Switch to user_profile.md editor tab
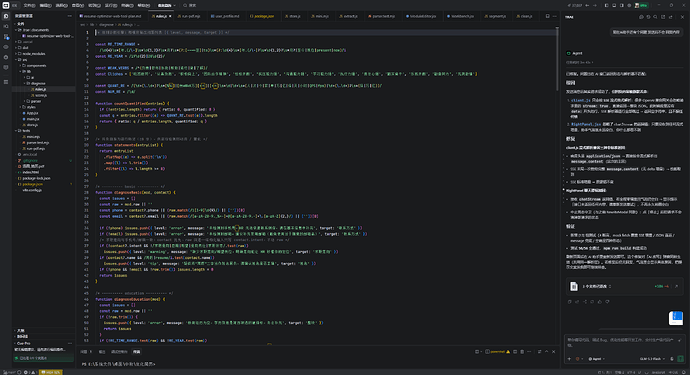 click(227, 16)
